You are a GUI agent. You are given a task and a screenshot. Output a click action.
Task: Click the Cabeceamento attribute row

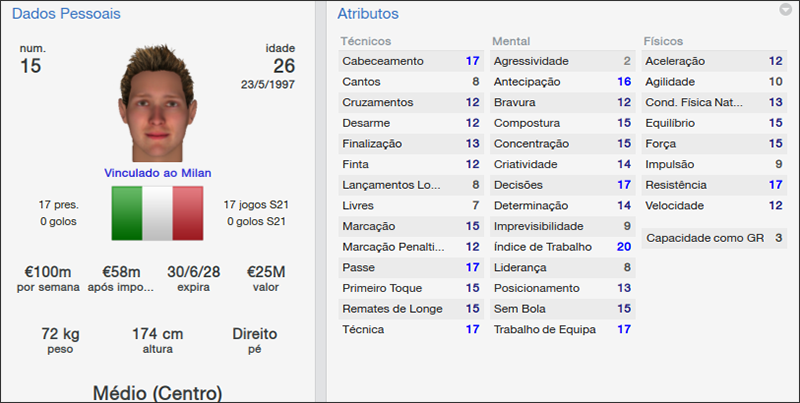click(x=411, y=61)
